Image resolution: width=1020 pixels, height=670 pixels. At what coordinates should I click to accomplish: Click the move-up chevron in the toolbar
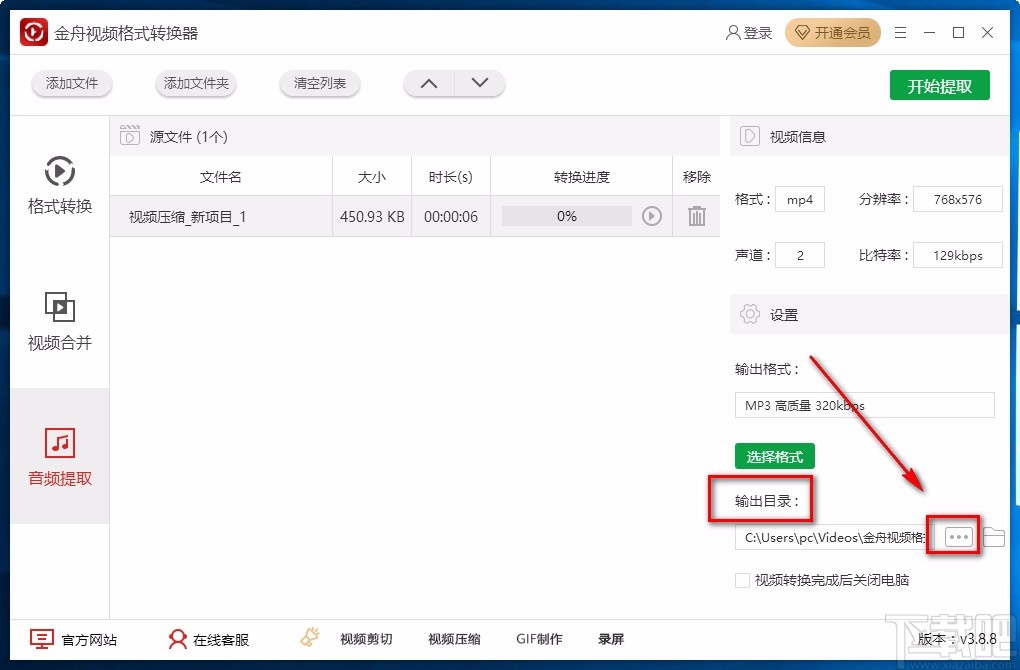click(x=428, y=84)
